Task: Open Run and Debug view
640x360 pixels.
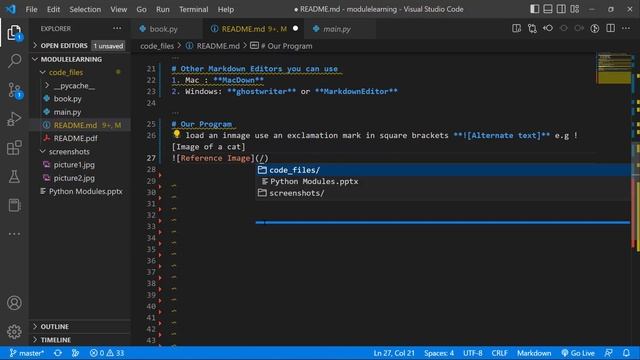Action: coord(14,119)
